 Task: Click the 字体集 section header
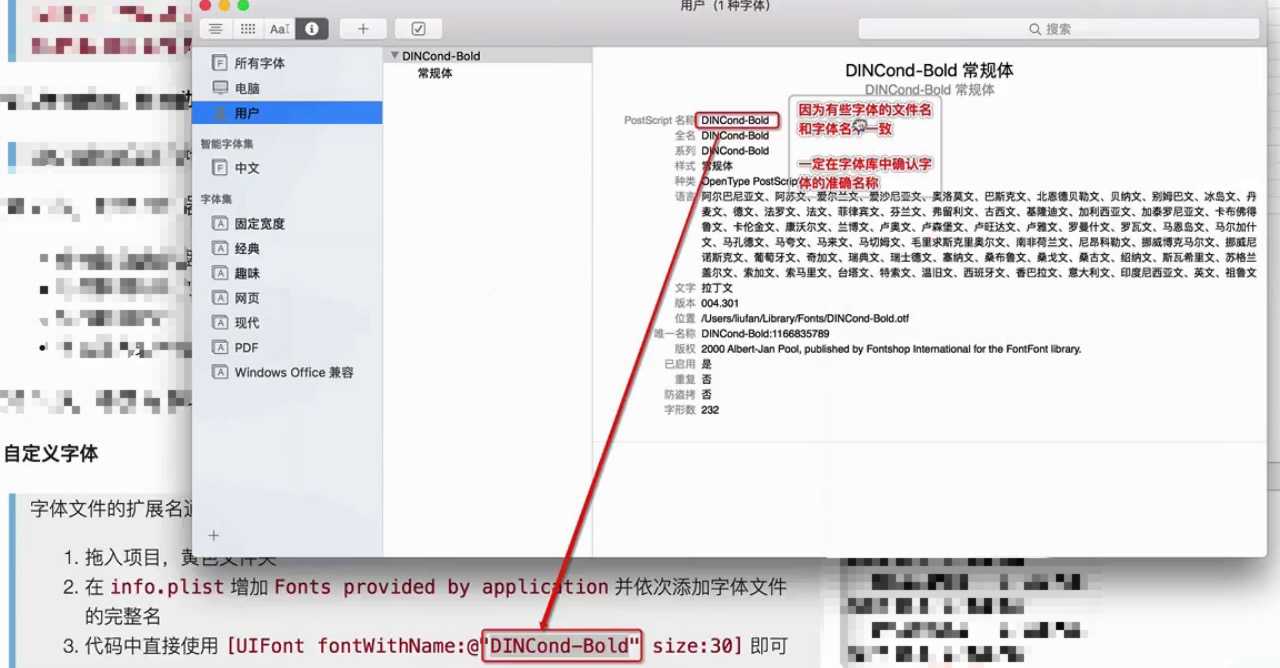click(x=217, y=199)
